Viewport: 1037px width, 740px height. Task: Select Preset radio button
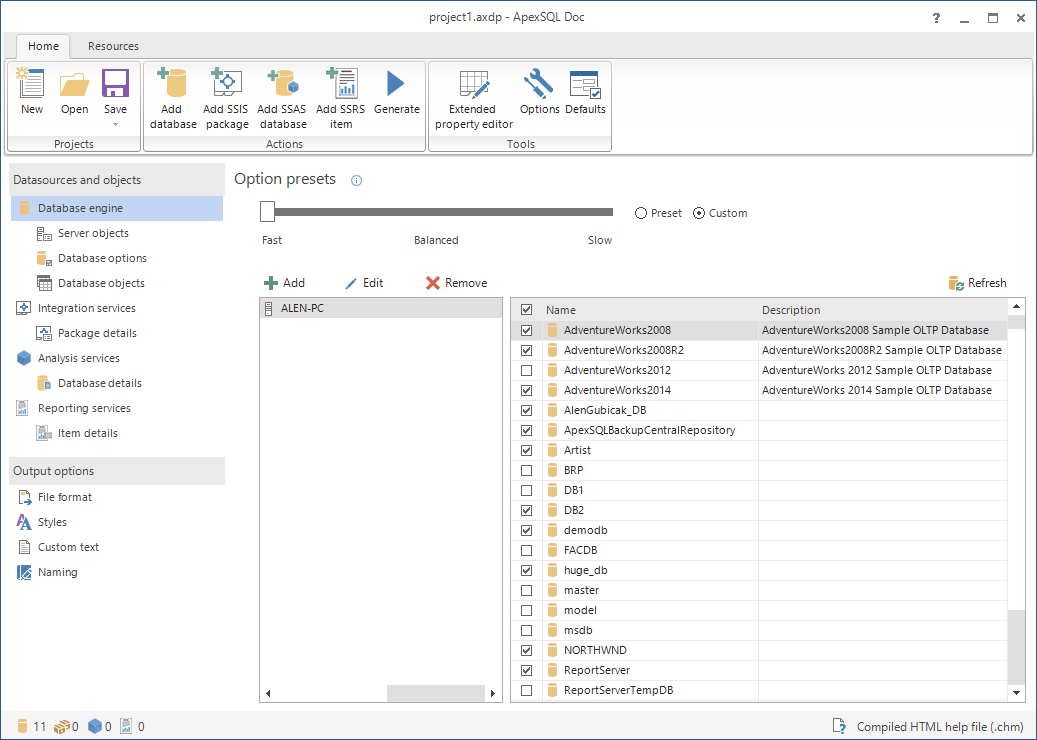pos(640,213)
